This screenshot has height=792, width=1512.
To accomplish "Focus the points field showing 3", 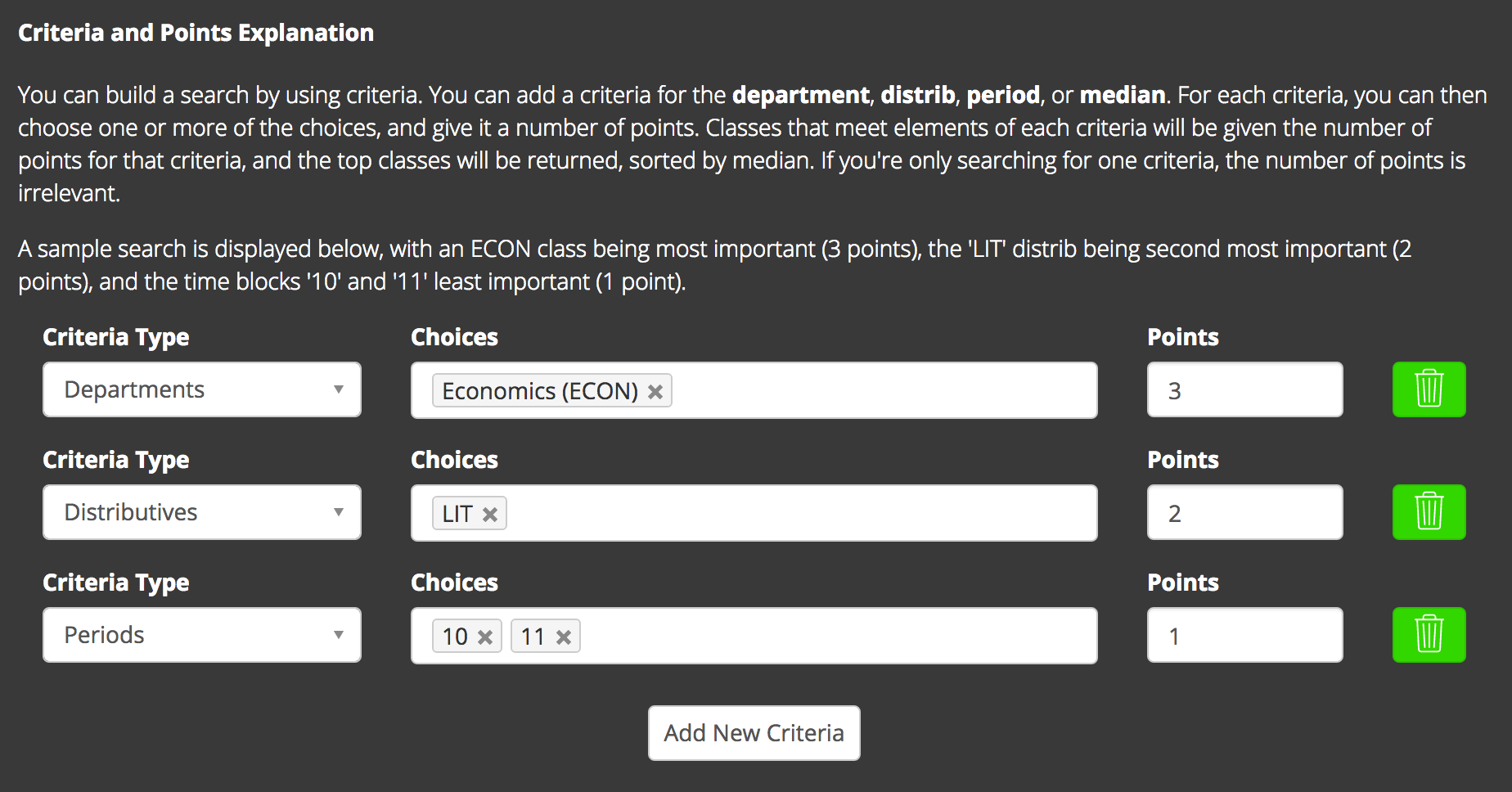I will [x=1244, y=389].
